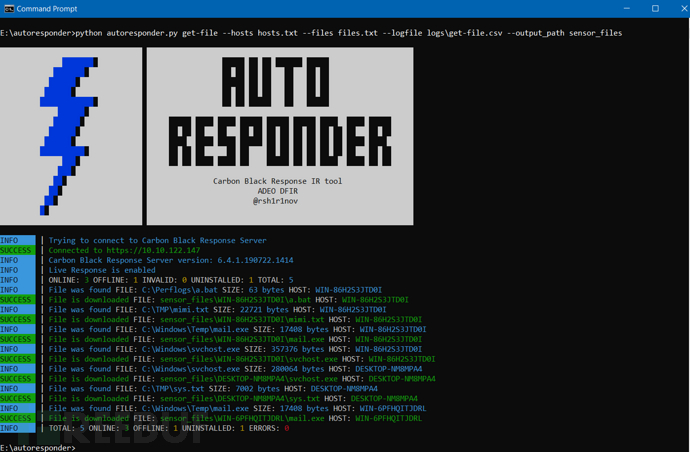Click the AUTO RESPONDER pixel banner
Viewport: 690px width, 452px height.
click(280, 111)
